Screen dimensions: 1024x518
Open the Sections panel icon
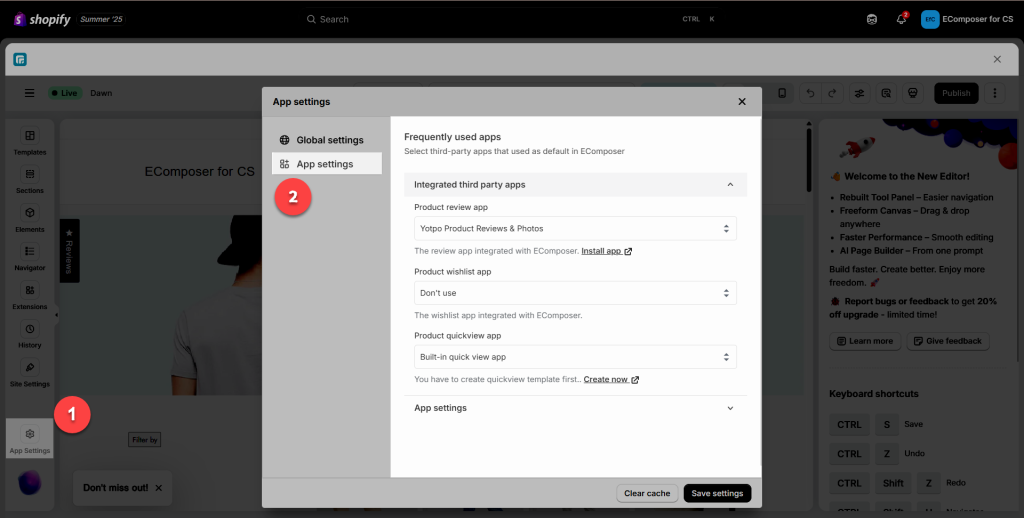(29, 174)
